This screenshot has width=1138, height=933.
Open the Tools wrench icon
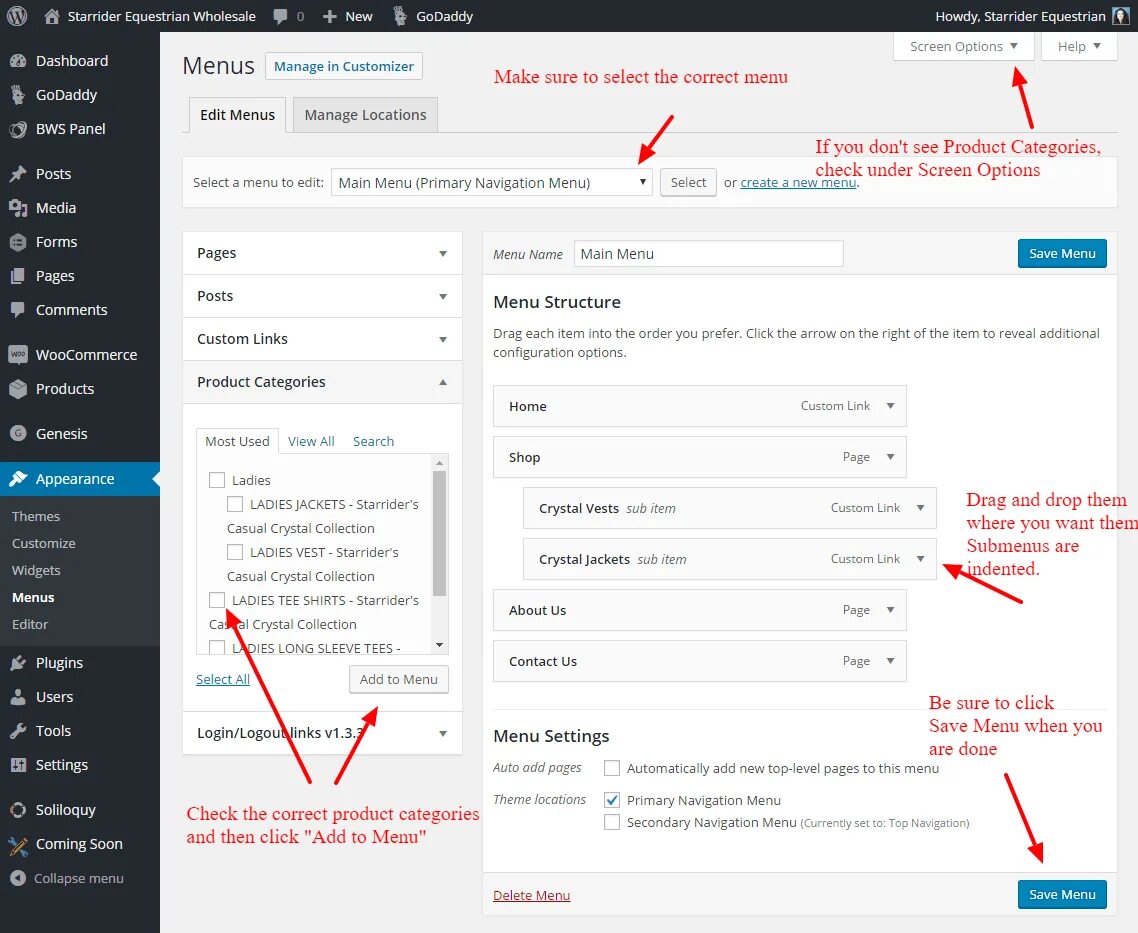[x=18, y=731]
